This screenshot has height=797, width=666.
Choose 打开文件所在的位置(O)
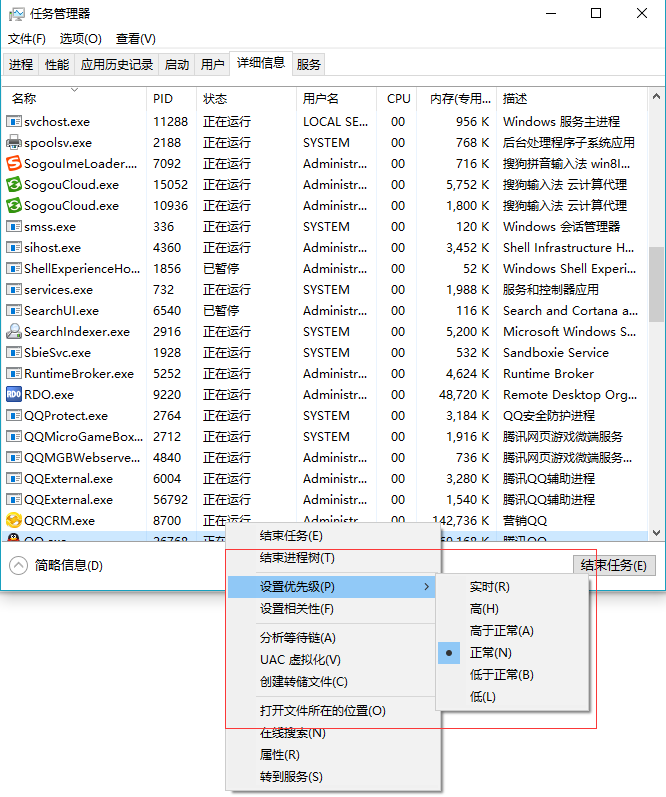[x=333, y=711]
